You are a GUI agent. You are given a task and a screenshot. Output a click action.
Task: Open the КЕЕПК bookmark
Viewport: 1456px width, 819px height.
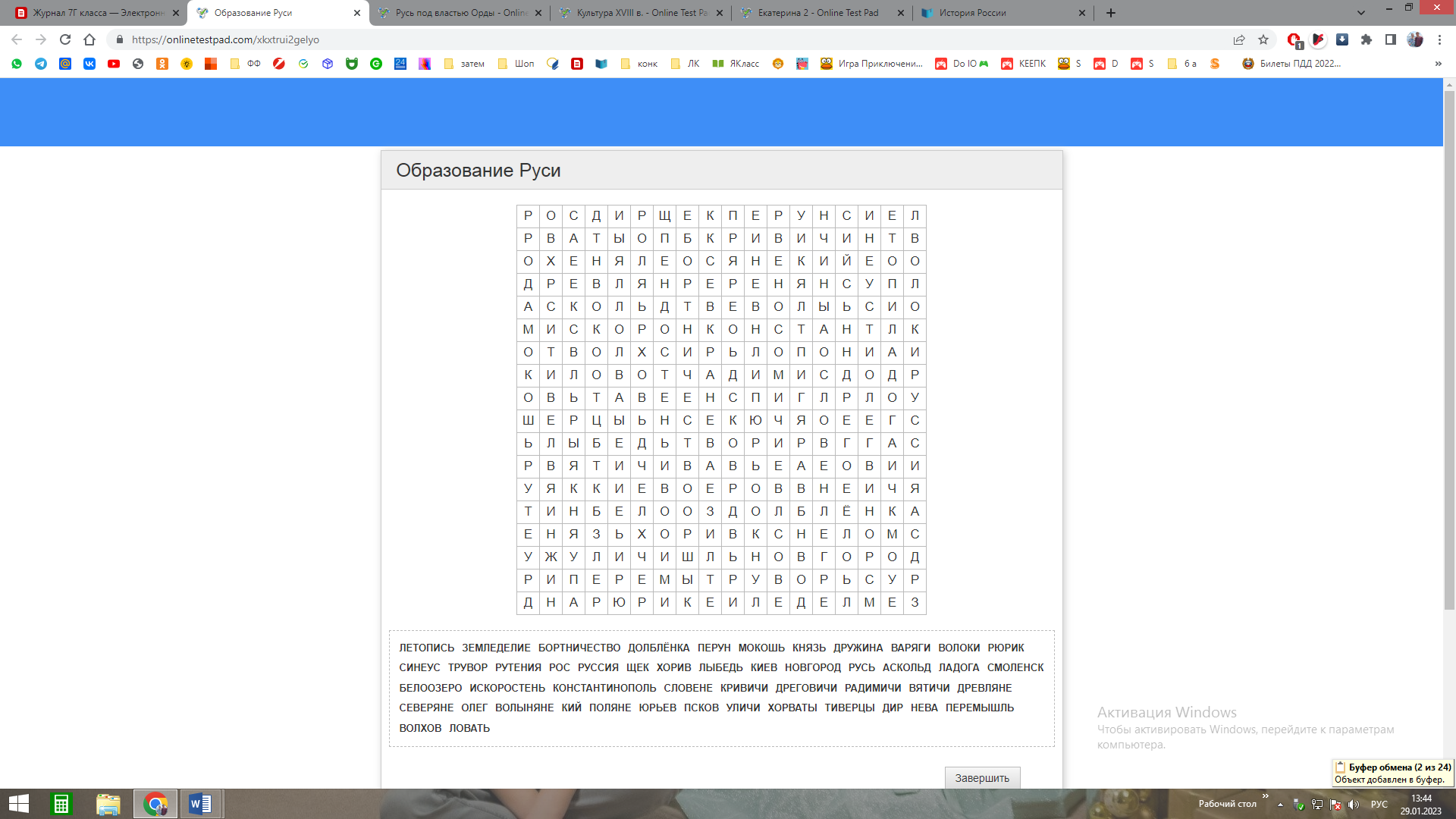[x=1024, y=64]
